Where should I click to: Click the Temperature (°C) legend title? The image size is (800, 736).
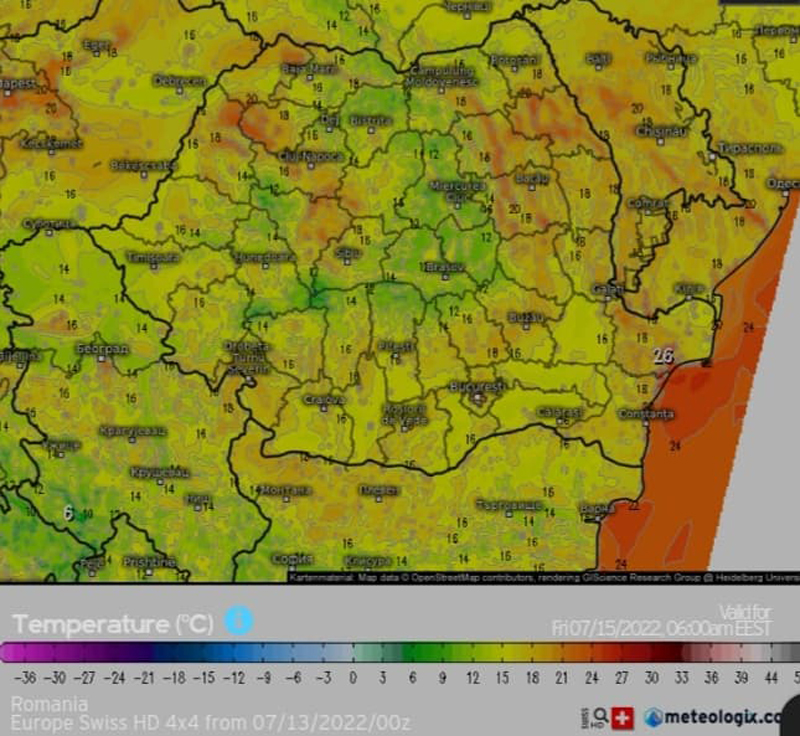tap(113, 623)
